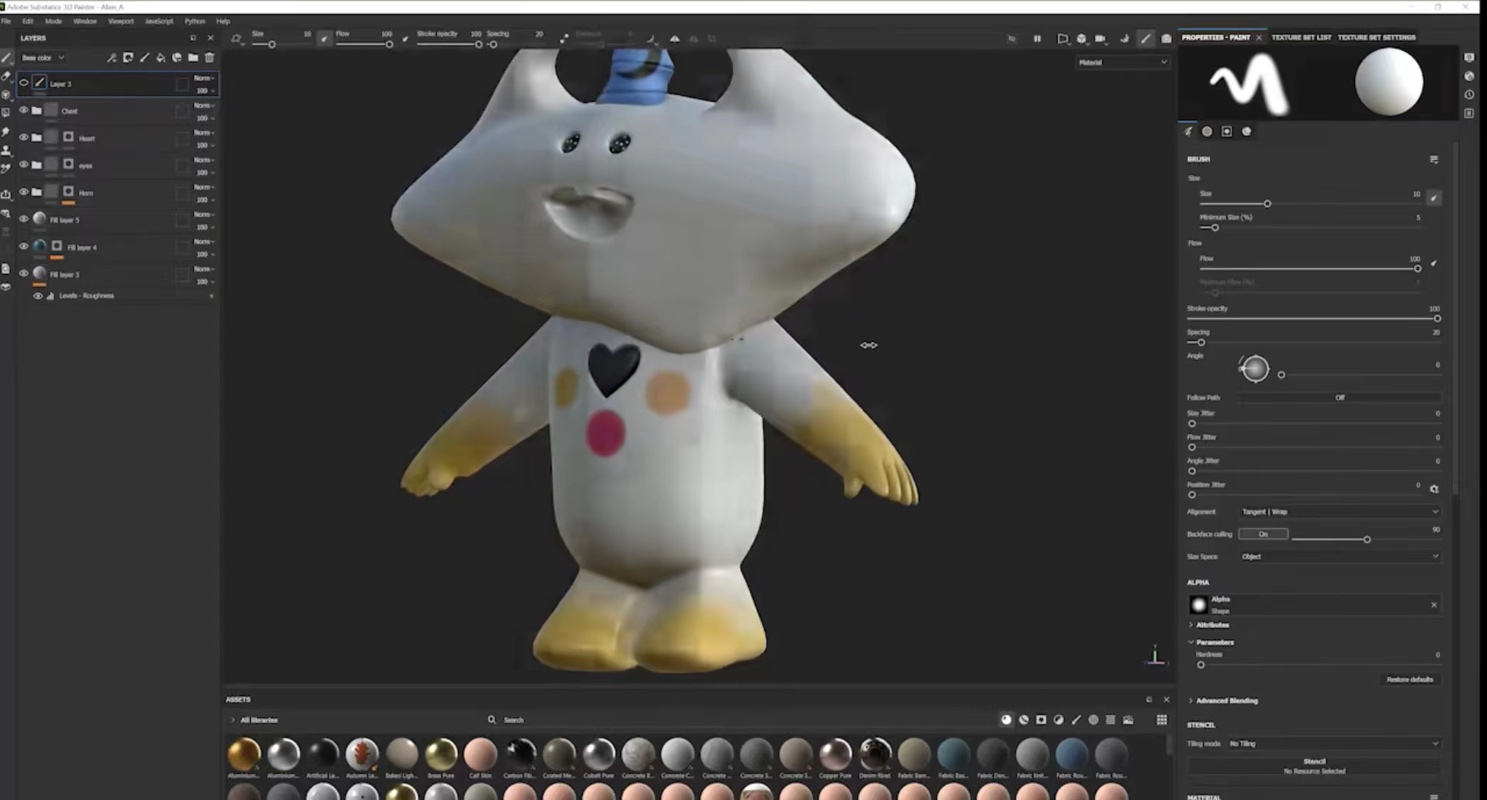This screenshot has width=1487, height=800.
Task: Select the Projection tool in left toolbar
Action: tap(6, 95)
